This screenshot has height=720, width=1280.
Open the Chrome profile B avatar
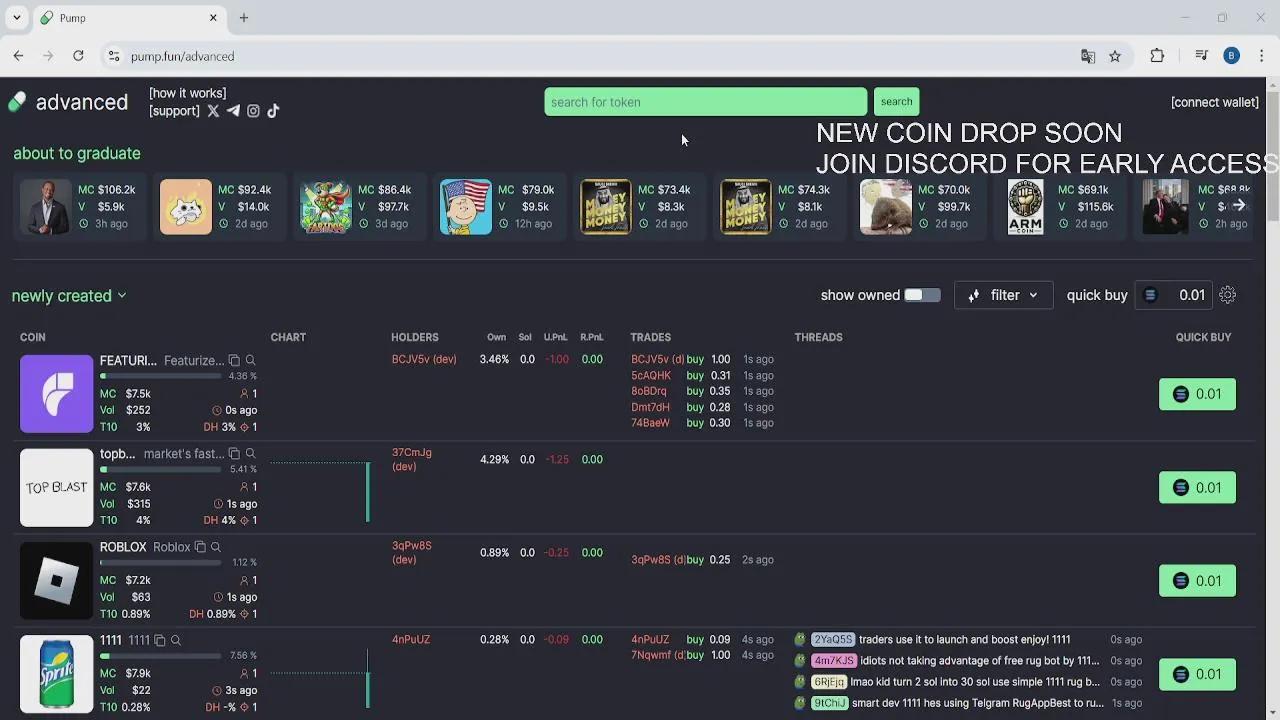[1231, 56]
